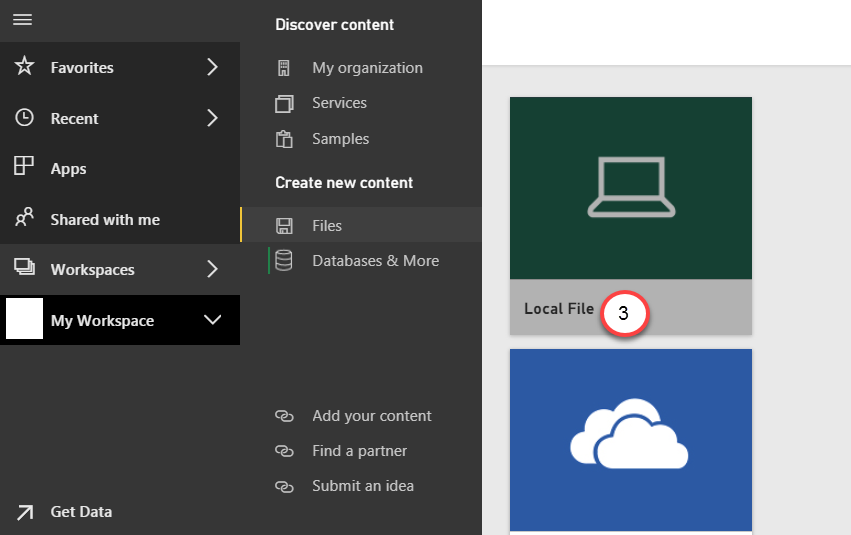Expand the Recent flyout chevron
The width and height of the screenshot is (851, 535).
213,118
